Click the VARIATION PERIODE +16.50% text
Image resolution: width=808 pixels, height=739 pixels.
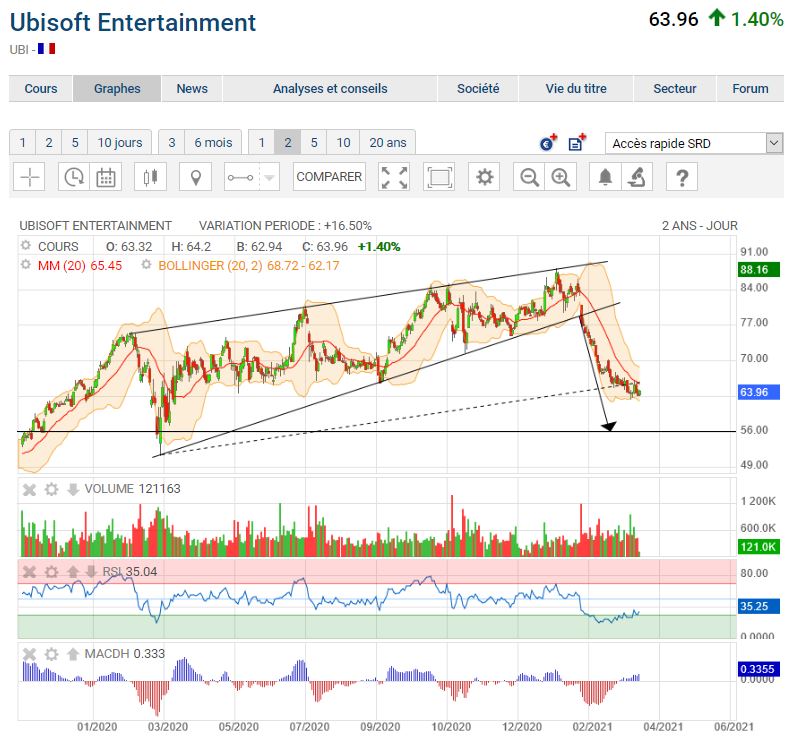[x=285, y=226]
